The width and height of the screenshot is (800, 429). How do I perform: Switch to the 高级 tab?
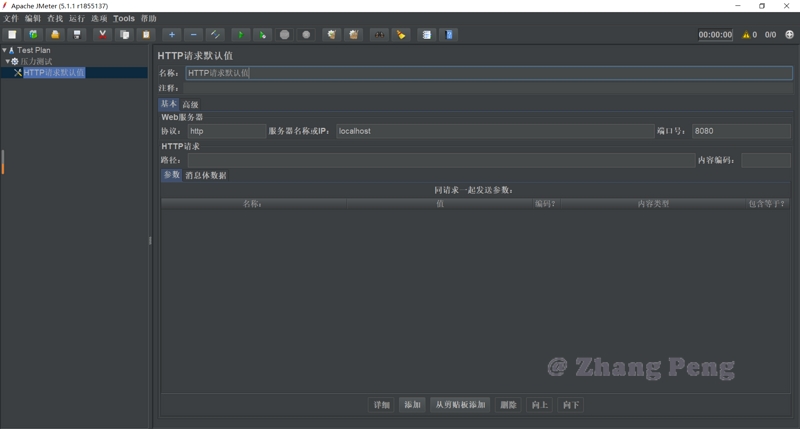coord(190,105)
